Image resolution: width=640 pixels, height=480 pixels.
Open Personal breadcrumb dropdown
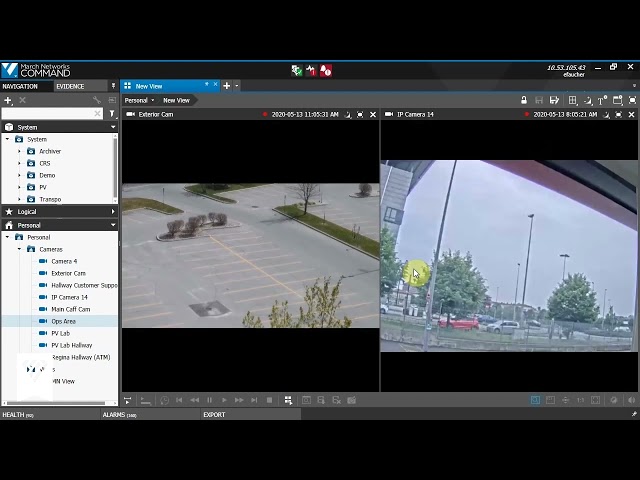coord(153,100)
